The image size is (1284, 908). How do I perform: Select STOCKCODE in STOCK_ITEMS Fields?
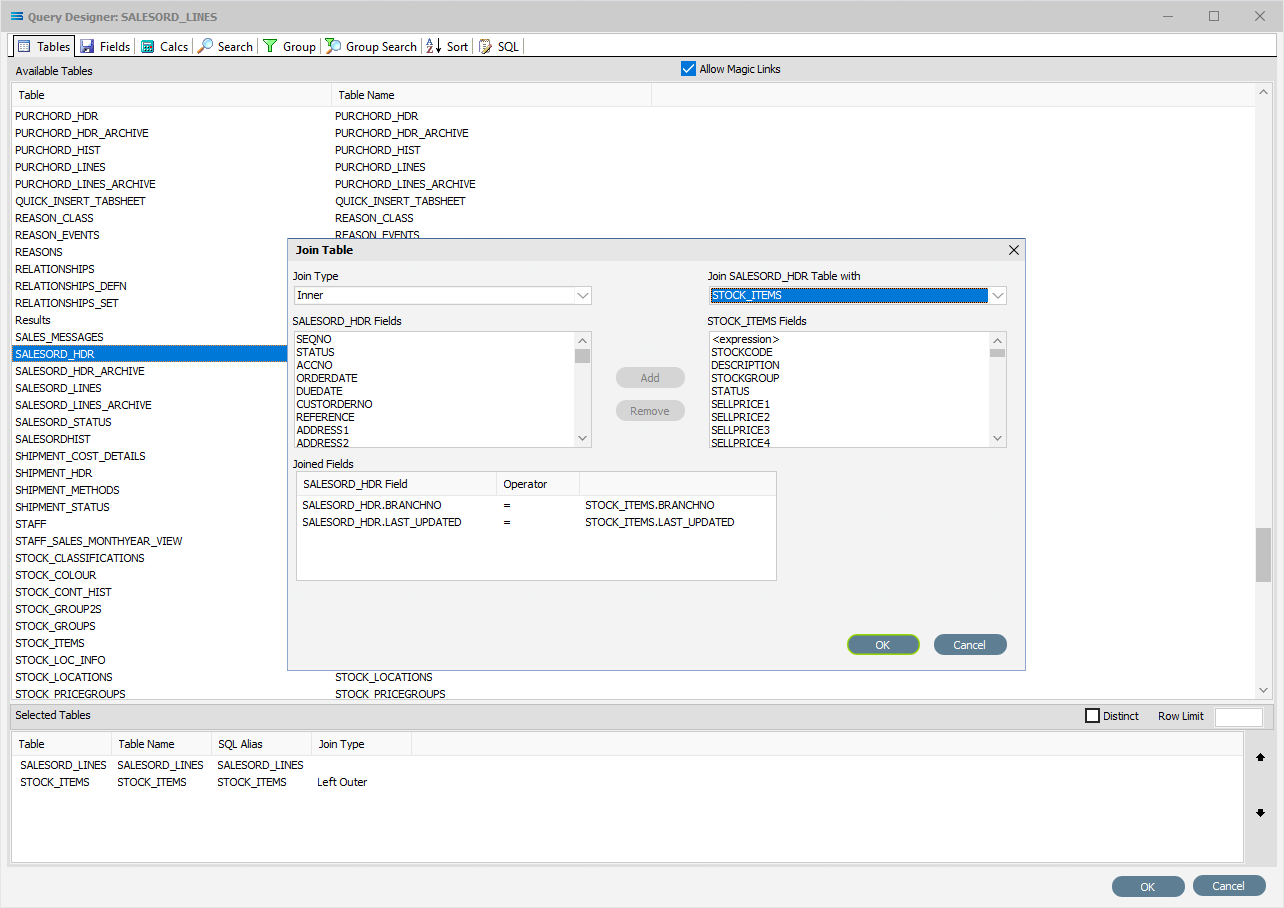[x=849, y=353]
